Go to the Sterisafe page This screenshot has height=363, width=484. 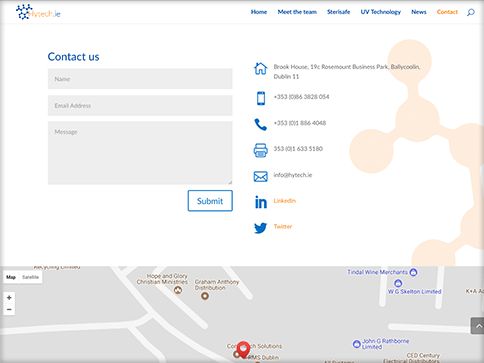click(x=338, y=12)
